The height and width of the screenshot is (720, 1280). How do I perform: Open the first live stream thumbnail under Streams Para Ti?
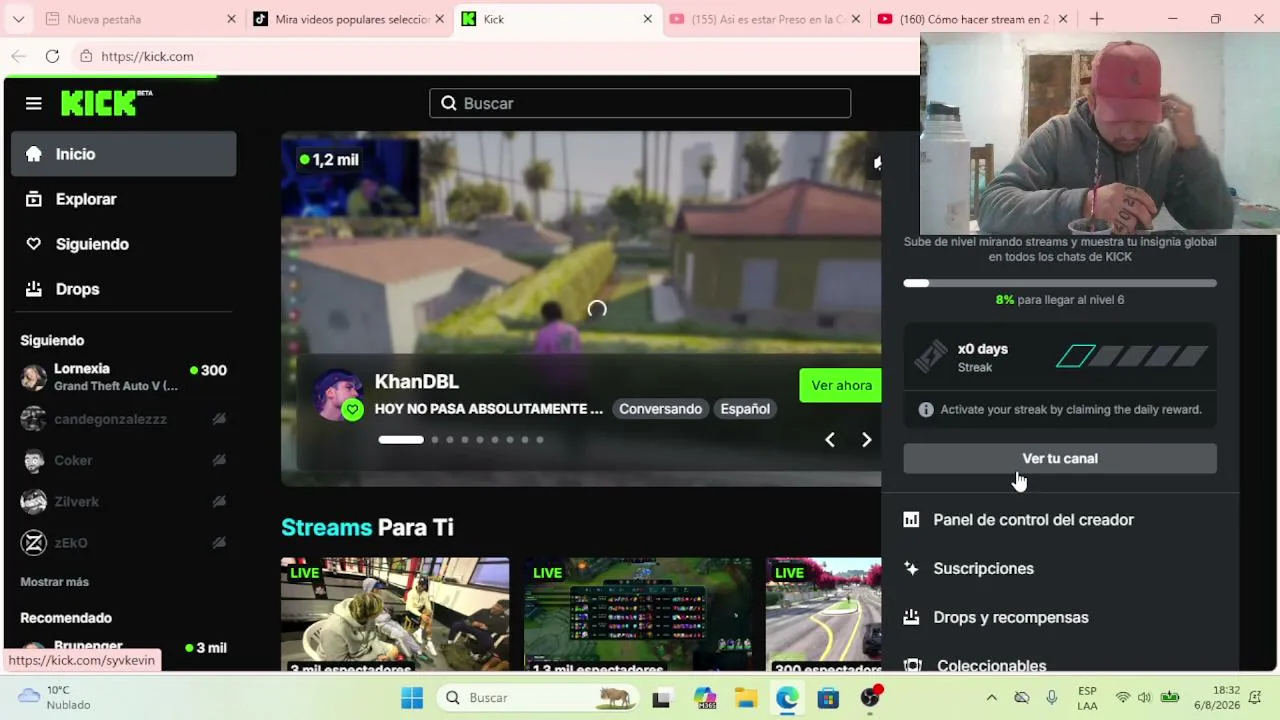pos(395,614)
